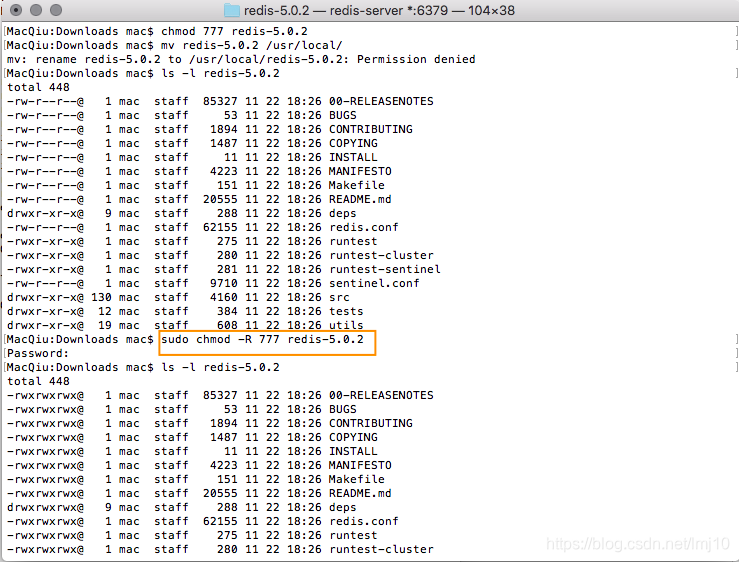The image size is (739, 562).
Task: Click CONTRIBUTING in the second listing
Action: [x=371, y=423]
